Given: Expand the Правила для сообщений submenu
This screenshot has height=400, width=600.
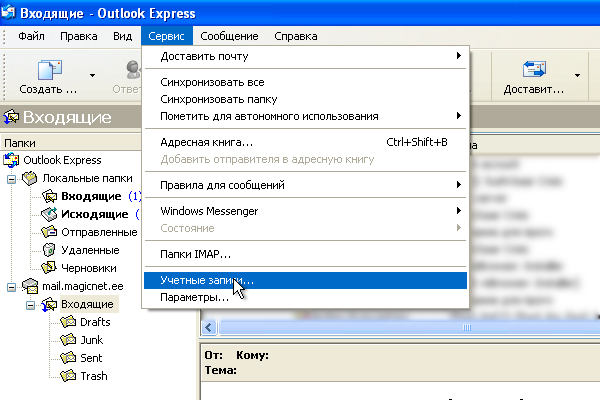Looking at the screenshot, I should 305,185.
